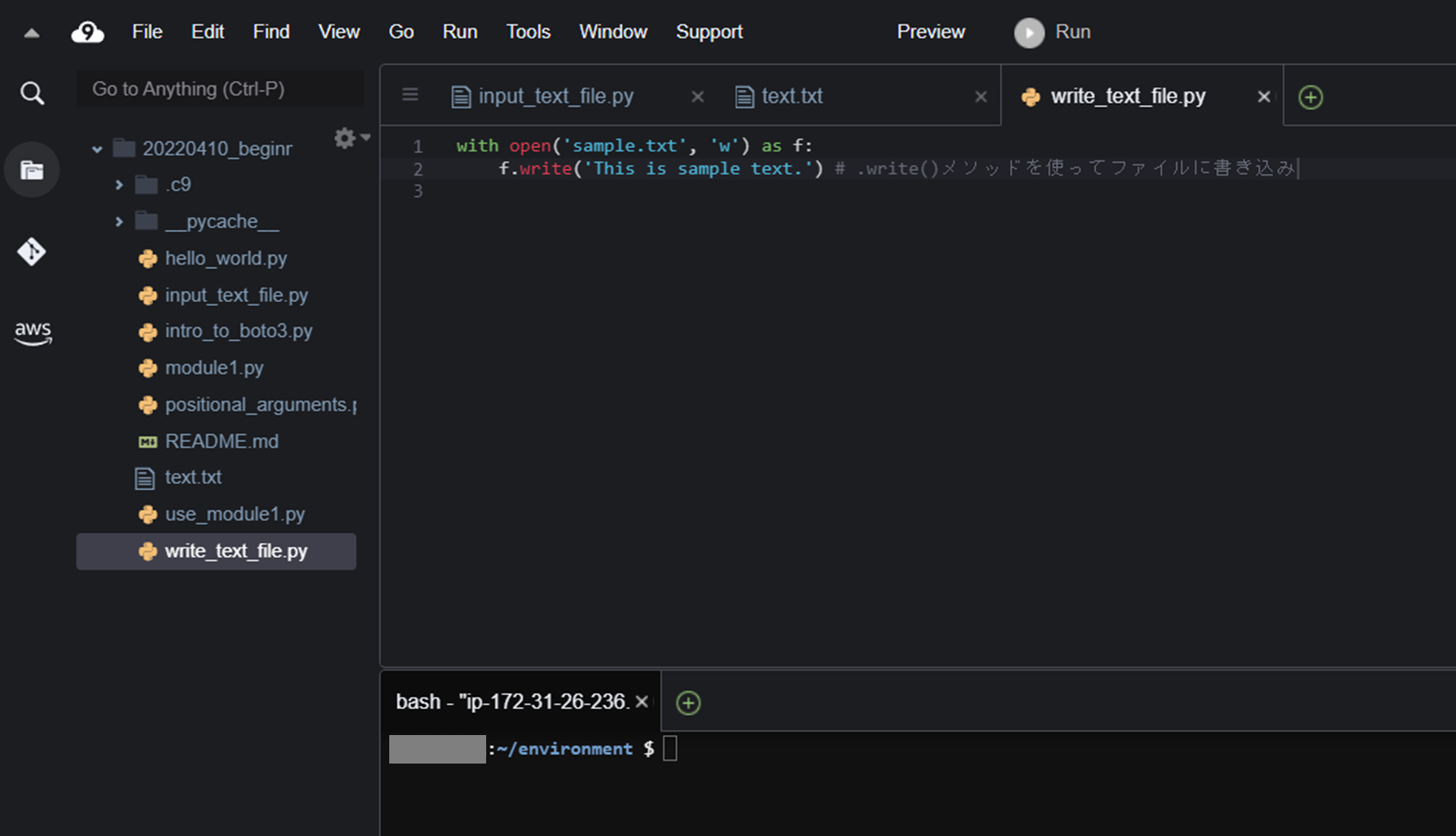Open the Support menu
Image resolution: width=1456 pixels, height=836 pixels.
click(709, 32)
